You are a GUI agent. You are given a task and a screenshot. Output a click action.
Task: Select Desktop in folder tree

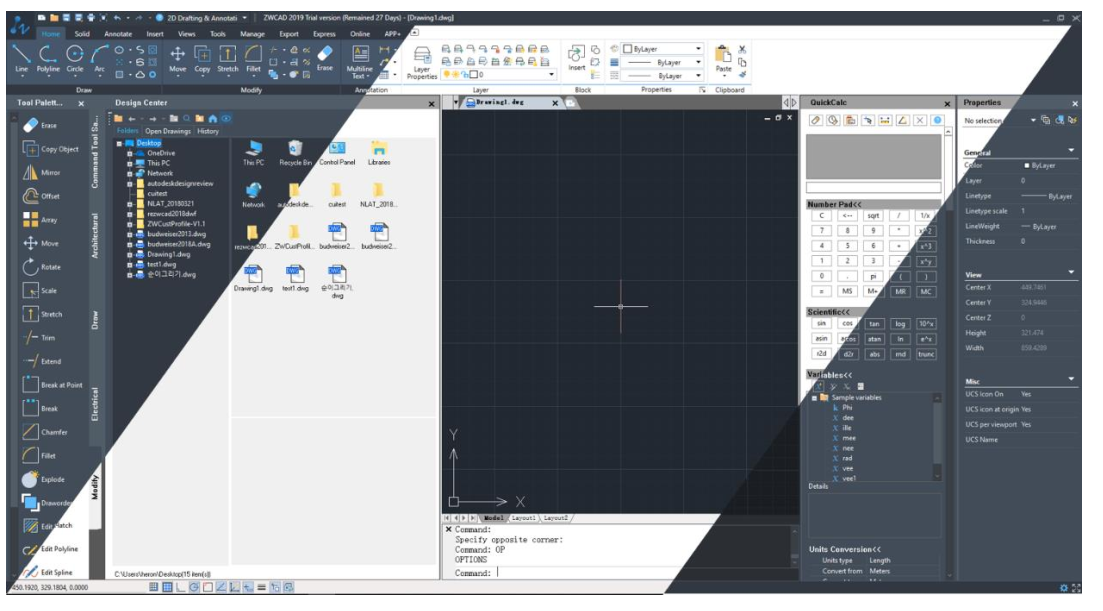[148, 143]
